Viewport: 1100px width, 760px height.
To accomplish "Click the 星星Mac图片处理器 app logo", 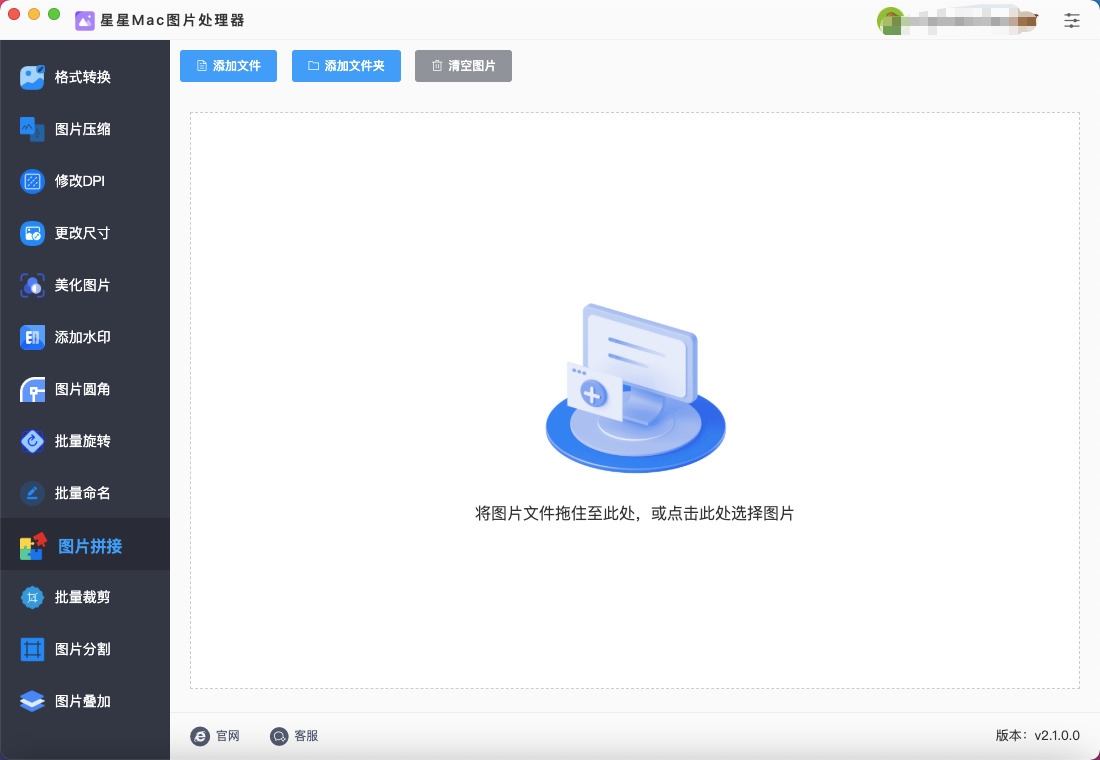I will pos(85,20).
